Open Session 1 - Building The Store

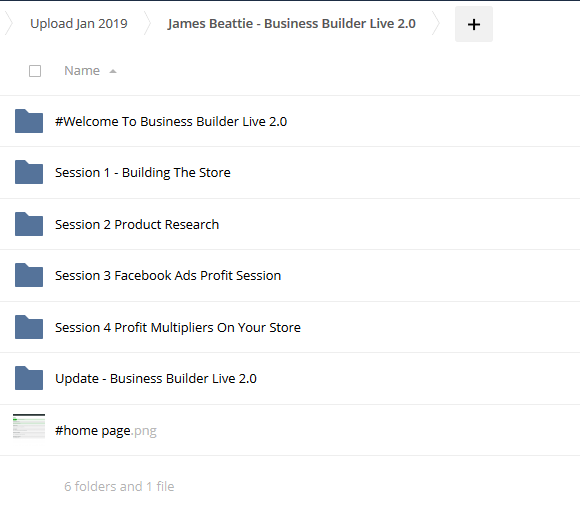tap(143, 173)
